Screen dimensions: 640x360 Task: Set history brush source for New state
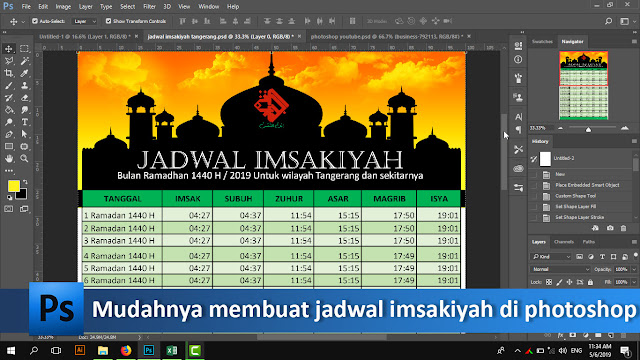click(534, 174)
